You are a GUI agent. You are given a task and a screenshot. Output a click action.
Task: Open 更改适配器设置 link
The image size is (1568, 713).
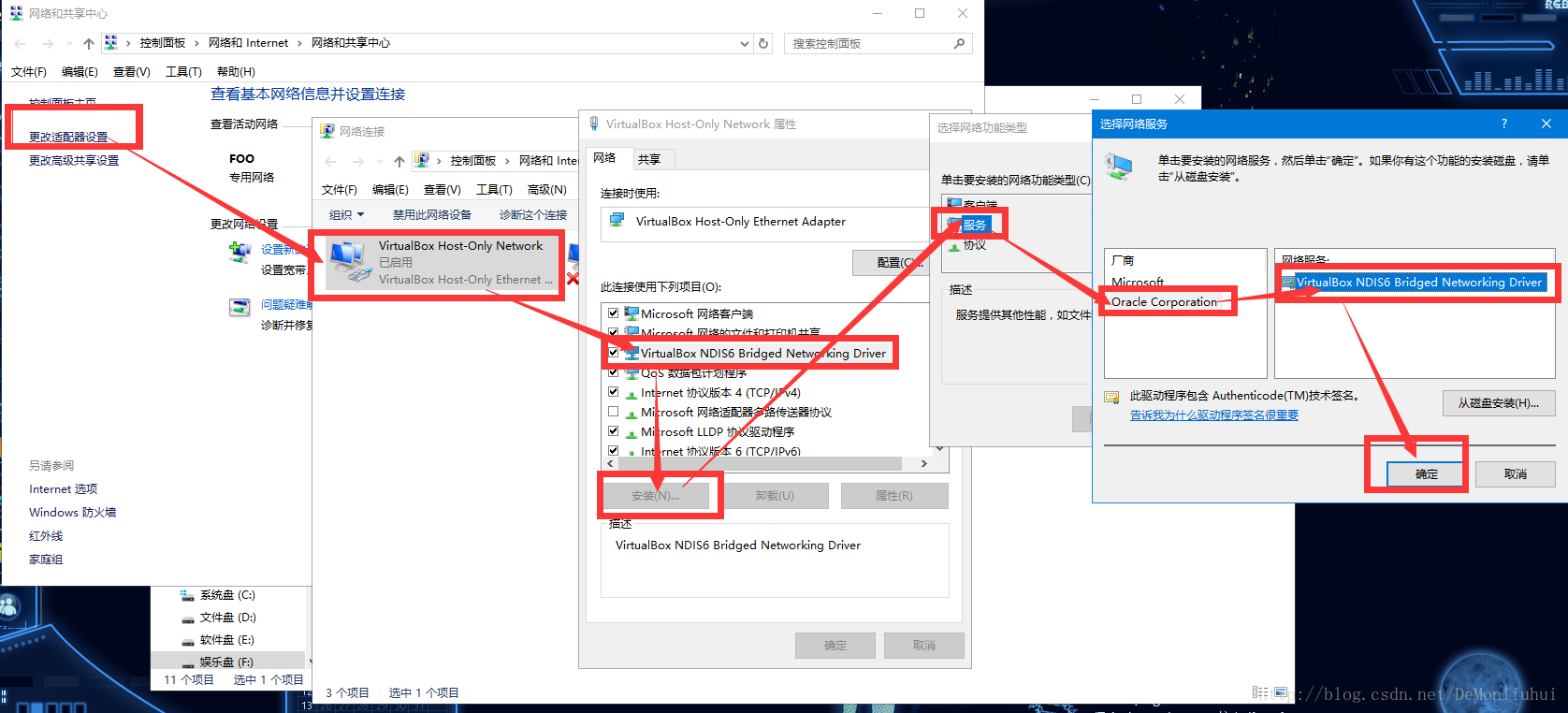[68, 137]
